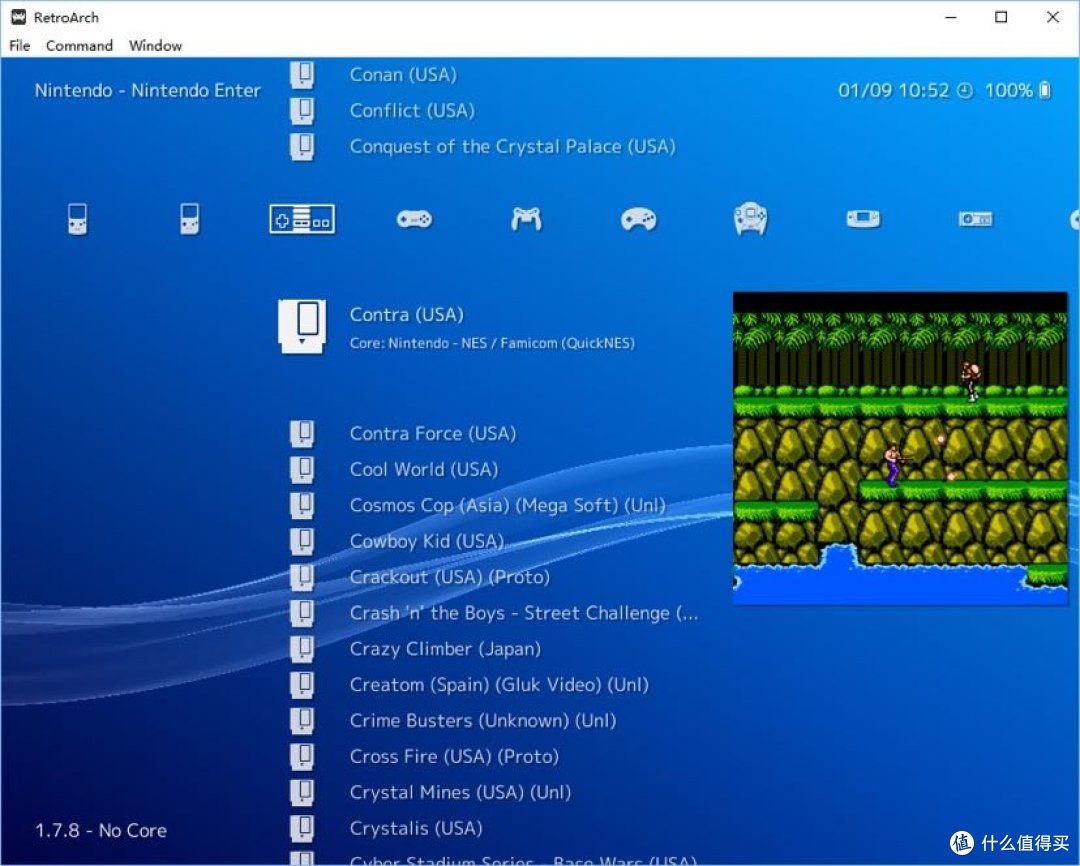The height and width of the screenshot is (866, 1080).
Task: Select the SNES controller system icon
Action: pyautogui.click(x=414, y=219)
